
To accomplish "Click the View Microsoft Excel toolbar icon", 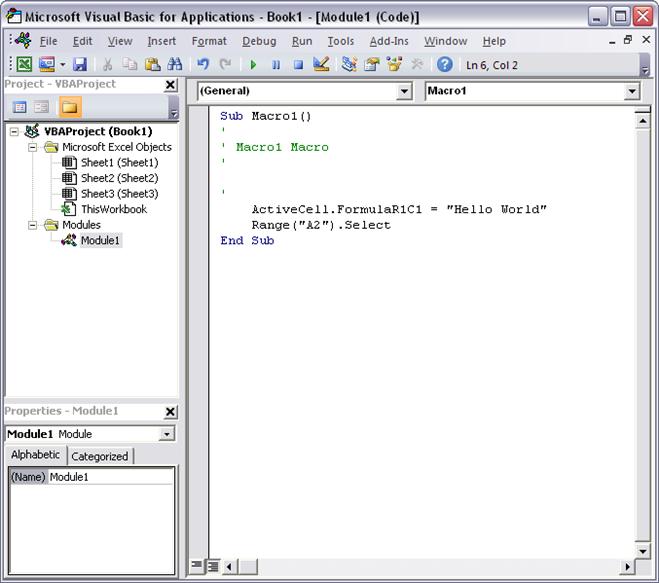I will 24,64.
